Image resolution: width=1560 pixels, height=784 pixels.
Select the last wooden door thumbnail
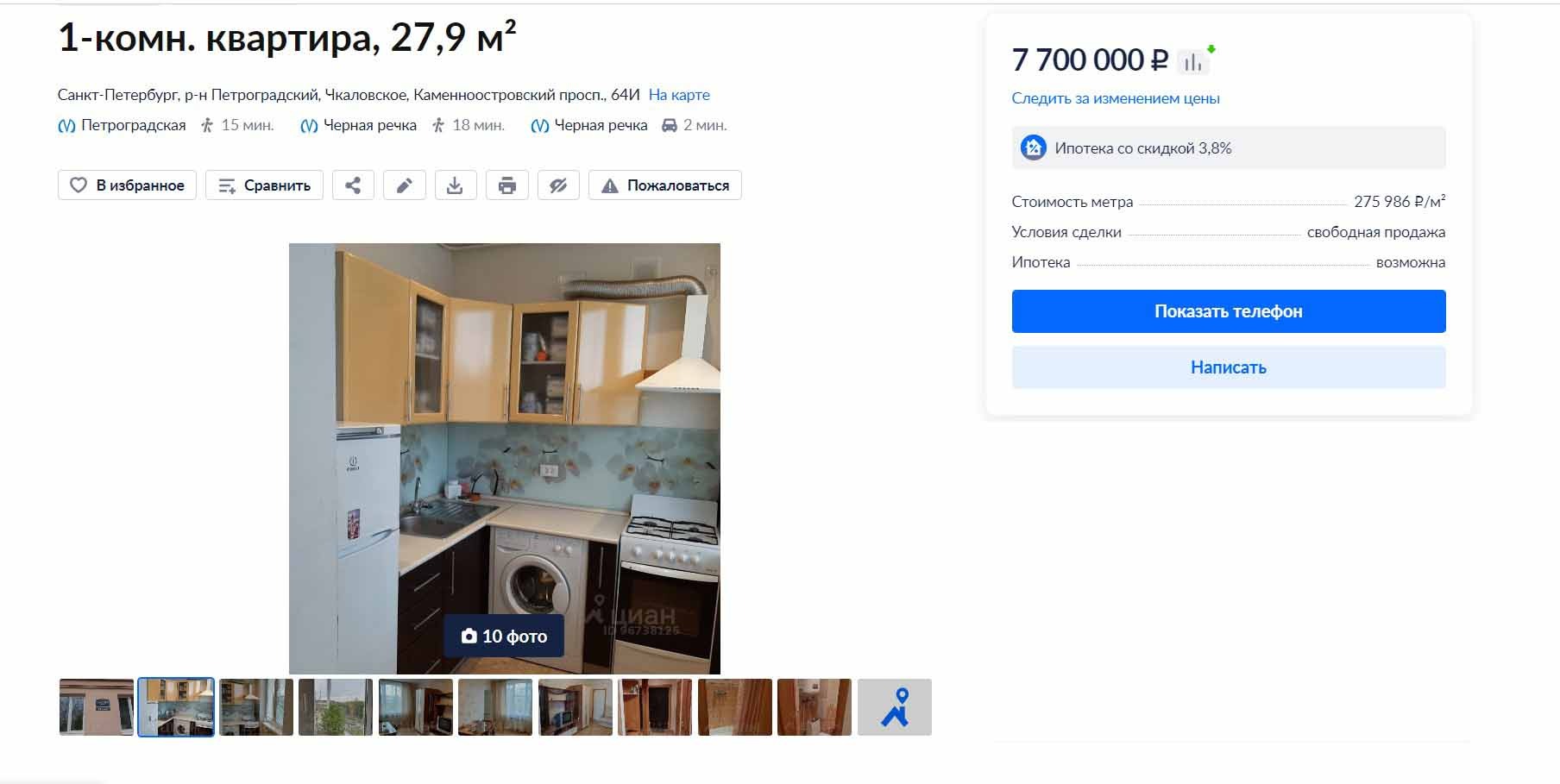(x=815, y=707)
